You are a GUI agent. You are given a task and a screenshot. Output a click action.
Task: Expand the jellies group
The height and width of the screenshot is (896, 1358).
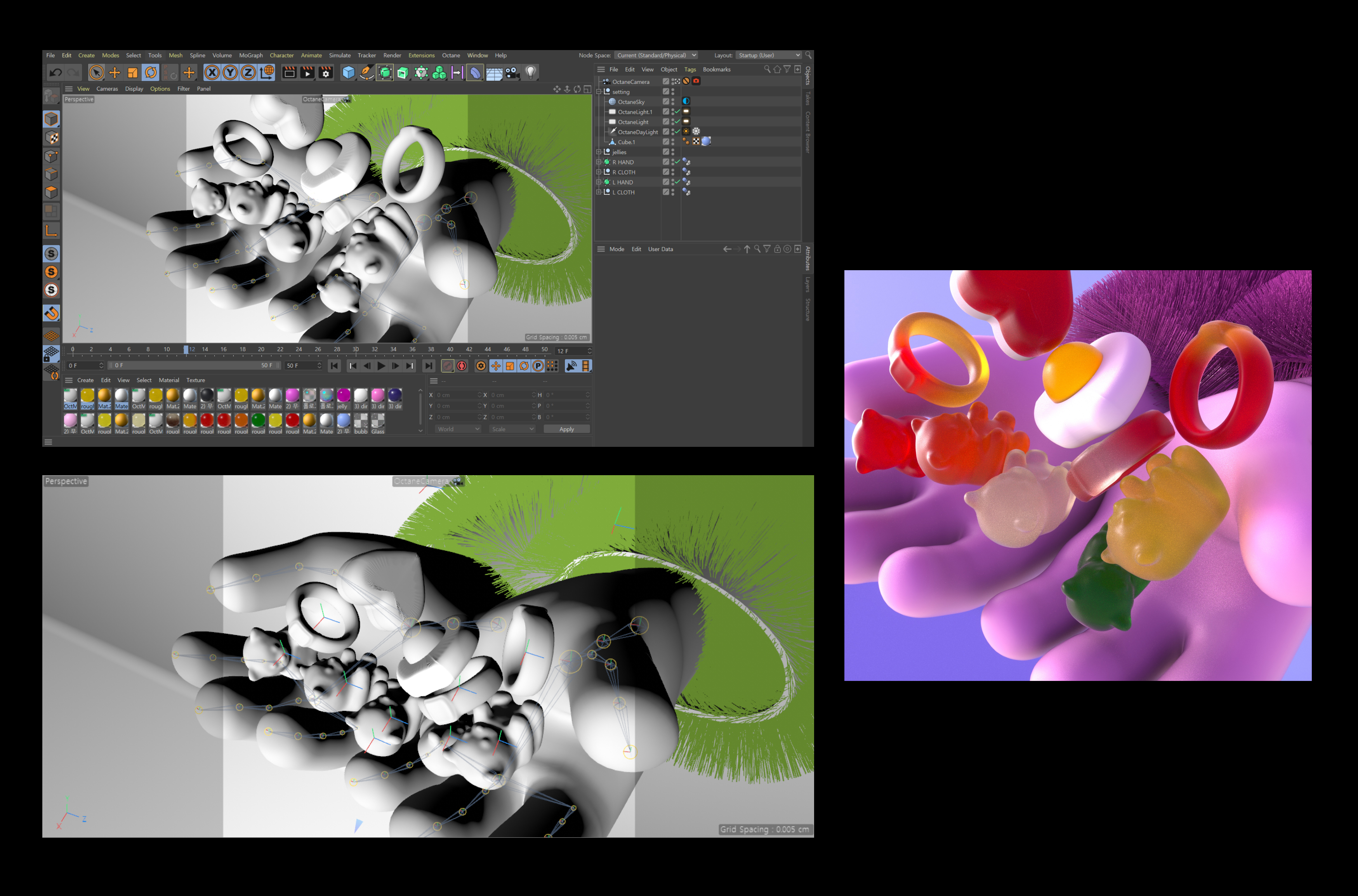tap(599, 152)
